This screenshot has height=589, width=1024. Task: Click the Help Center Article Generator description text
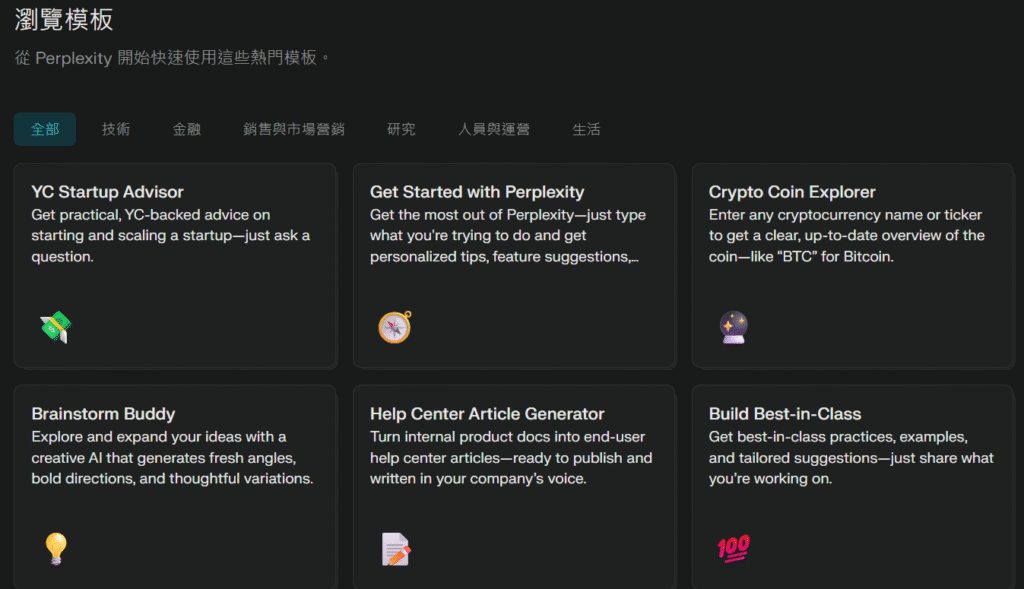pyautogui.click(x=511, y=458)
